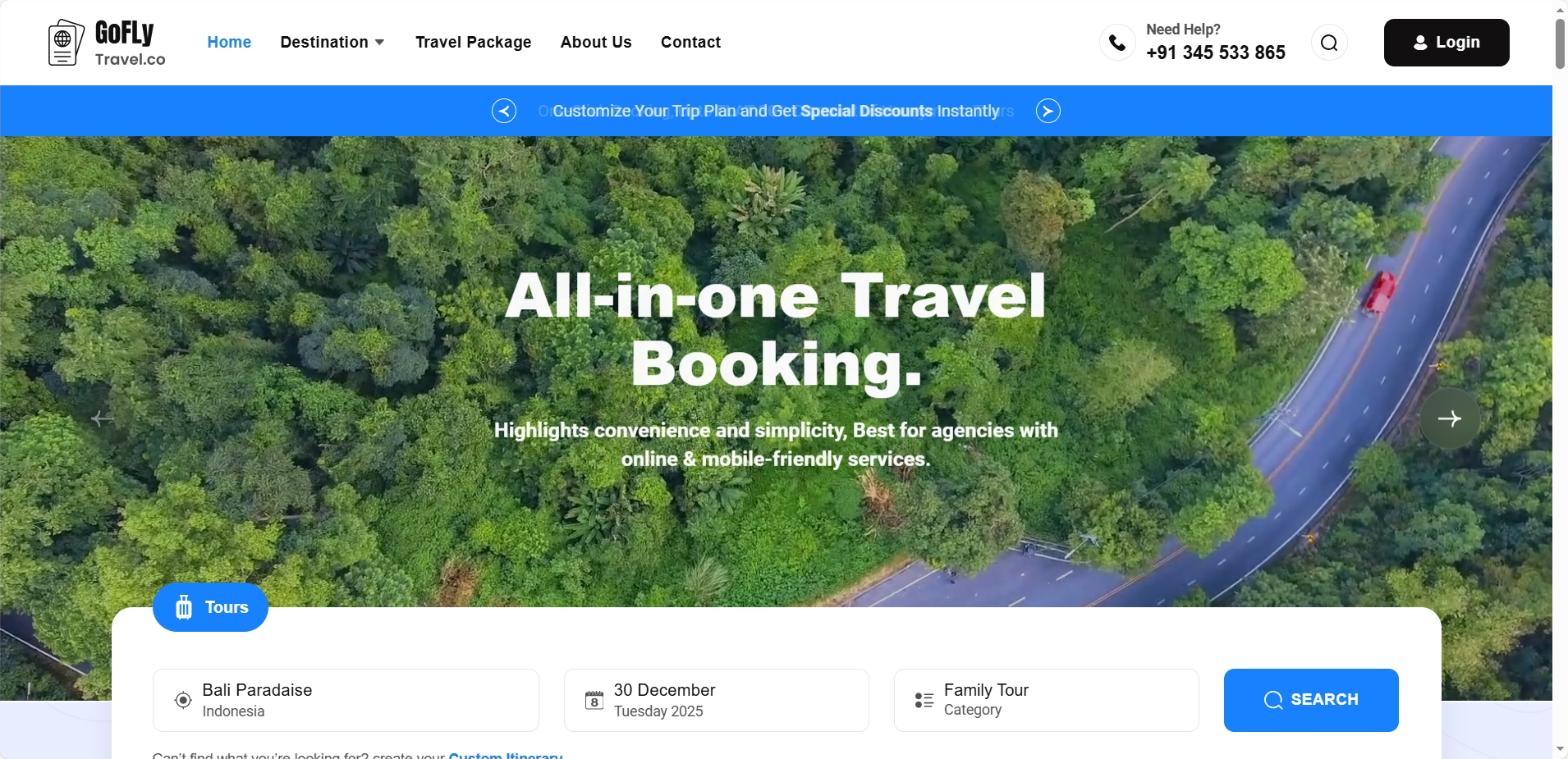This screenshot has height=759, width=1568.
Task: Click the Login button
Action: click(1447, 43)
